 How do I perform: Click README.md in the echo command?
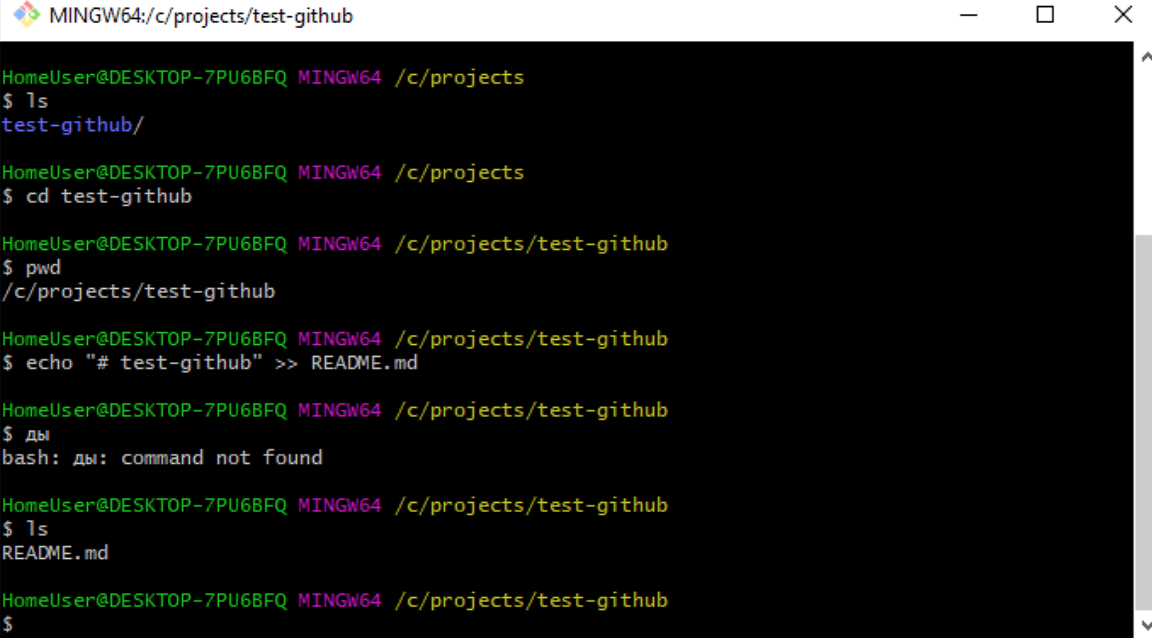pos(364,363)
